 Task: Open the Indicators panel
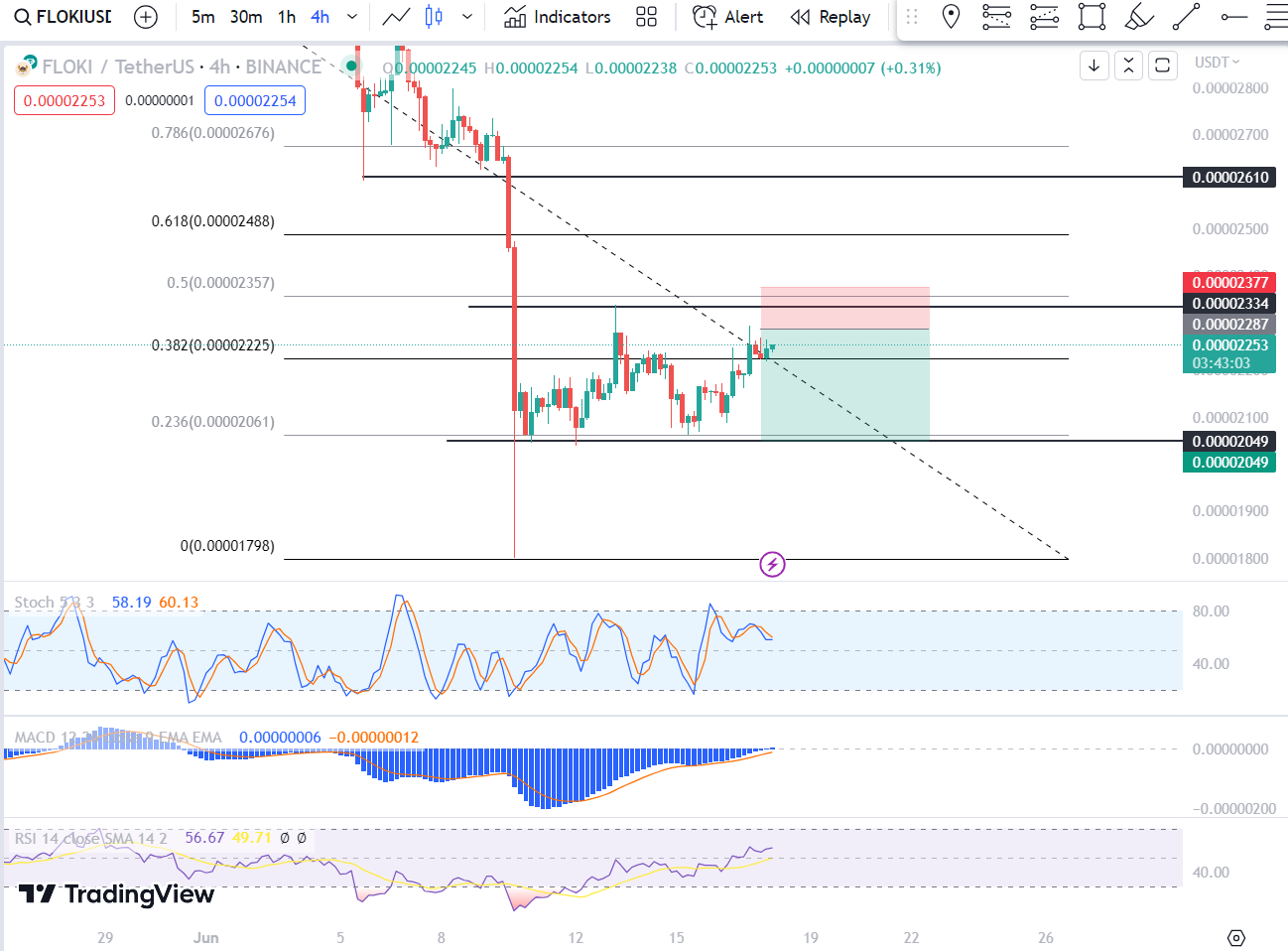click(557, 17)
